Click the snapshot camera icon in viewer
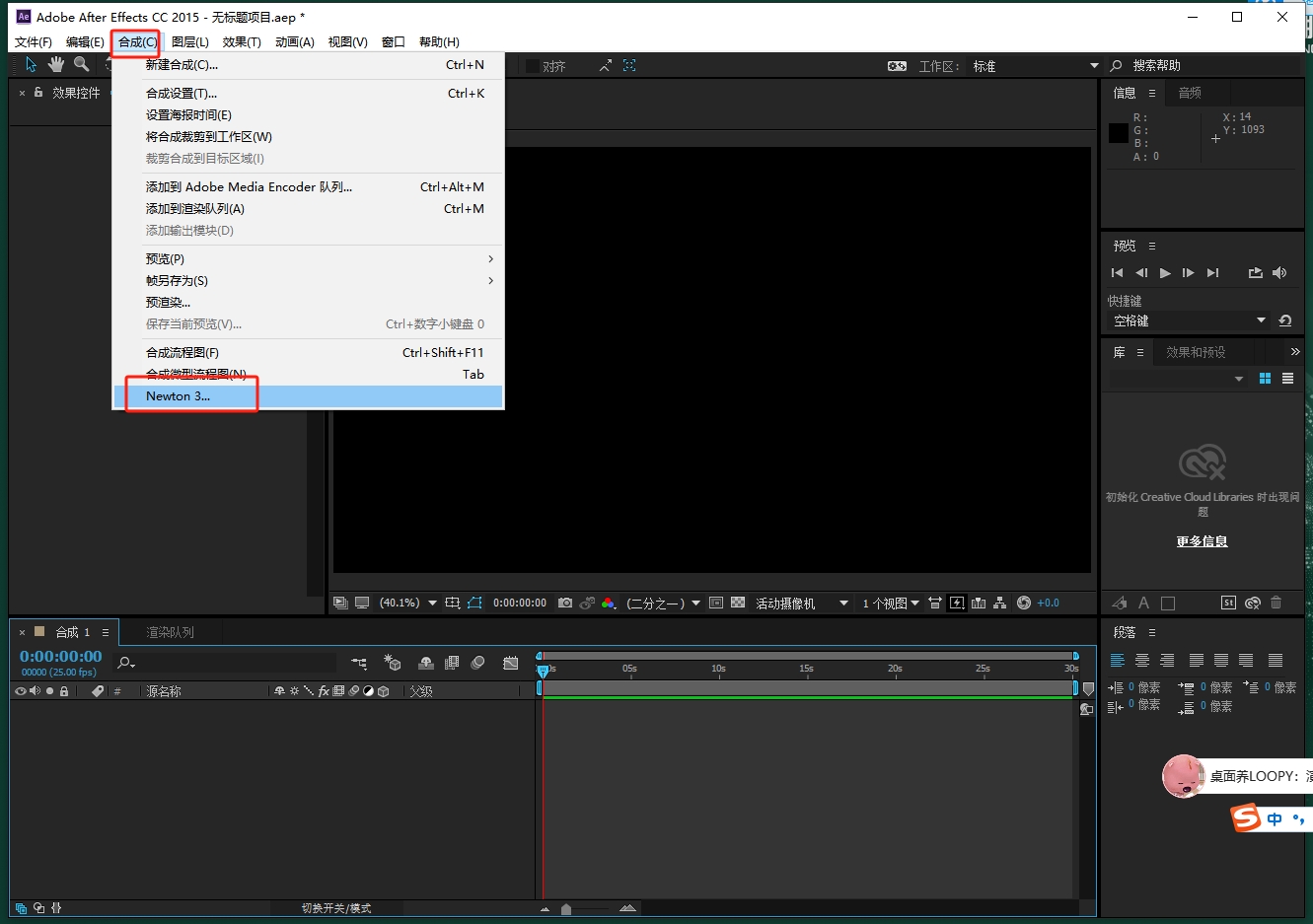Image resolution: width=1313 pixels, height=924 pixels. pyautogui.click(x=565, y=603)
